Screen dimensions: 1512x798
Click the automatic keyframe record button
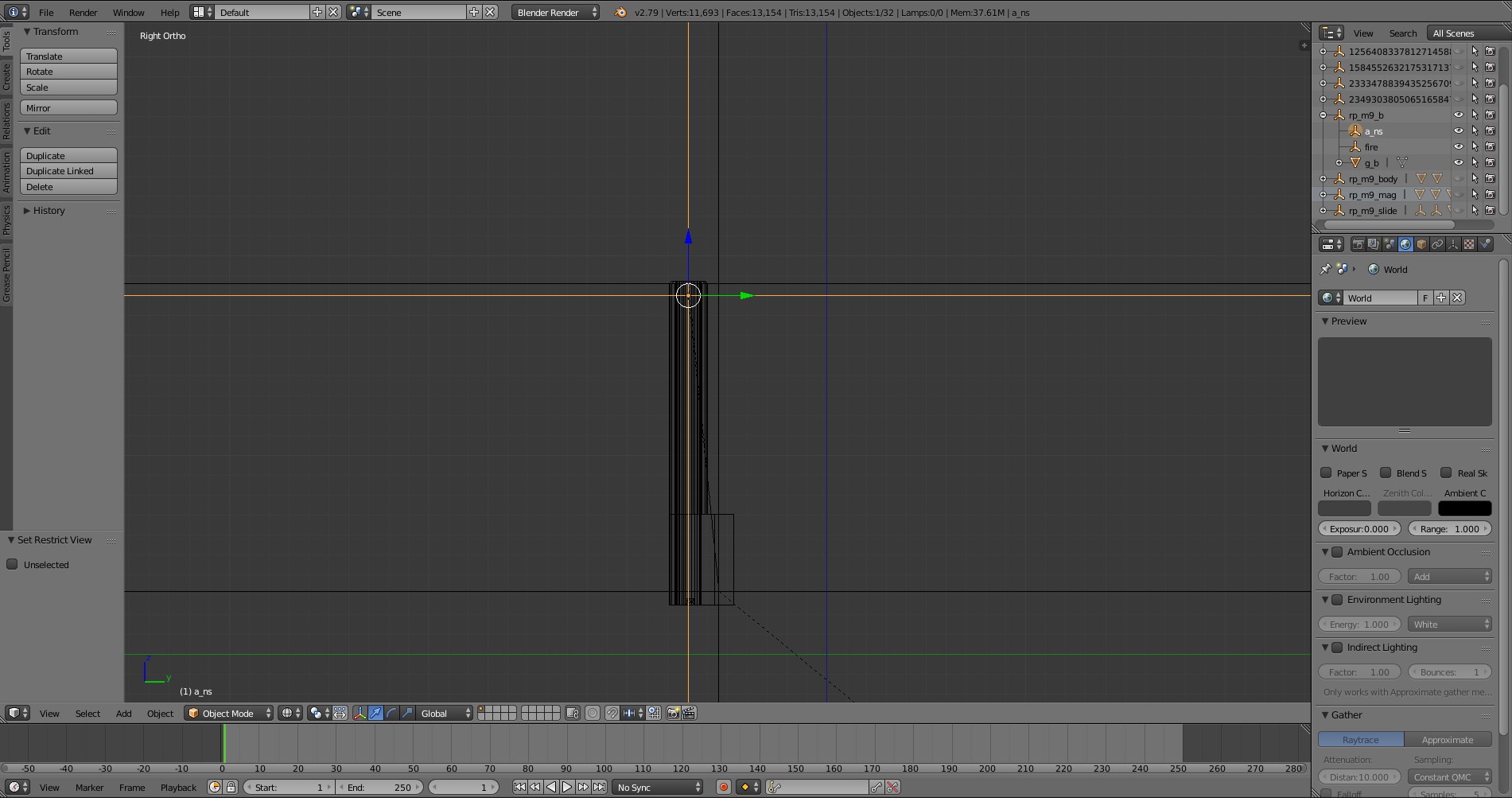pos(723,787)
